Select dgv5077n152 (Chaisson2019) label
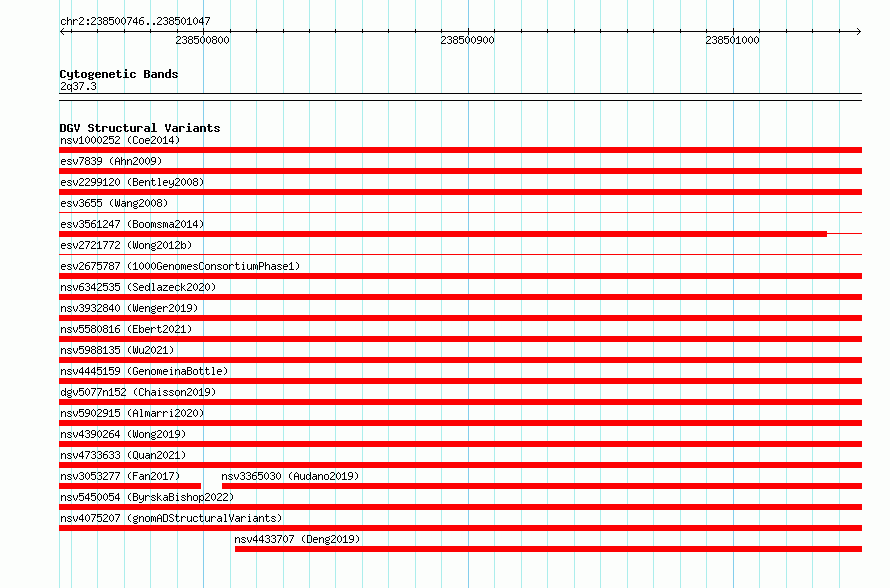This screenshot has width=890, height=588. click(x=138, y=392)
